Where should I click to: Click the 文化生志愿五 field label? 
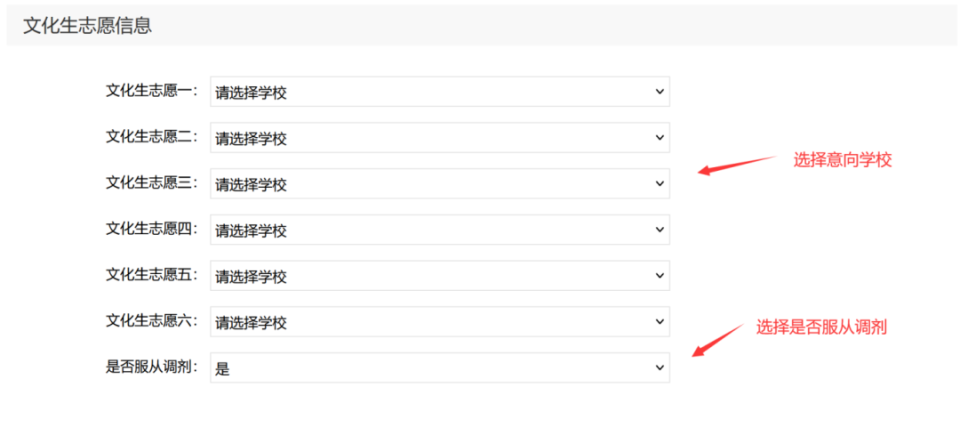coord(152,274)
